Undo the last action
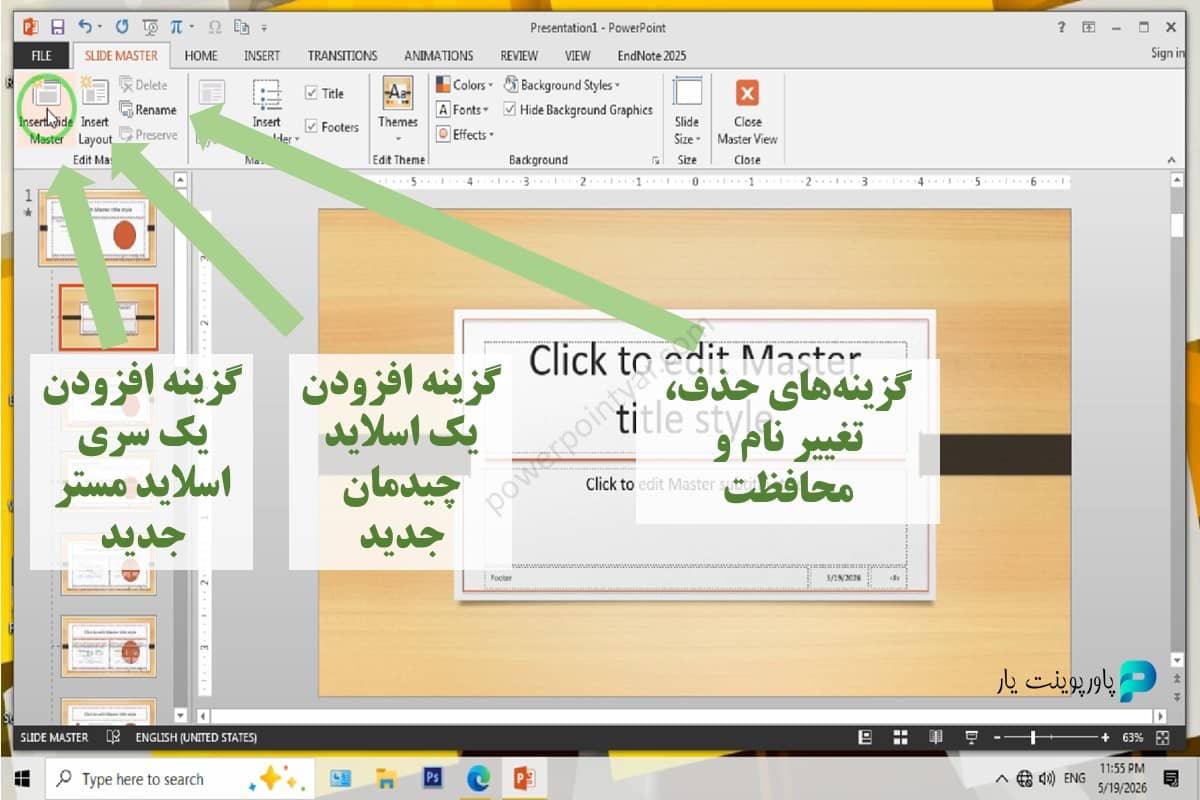The width and height of the screenshot is (1200, 800). point(84,28)
